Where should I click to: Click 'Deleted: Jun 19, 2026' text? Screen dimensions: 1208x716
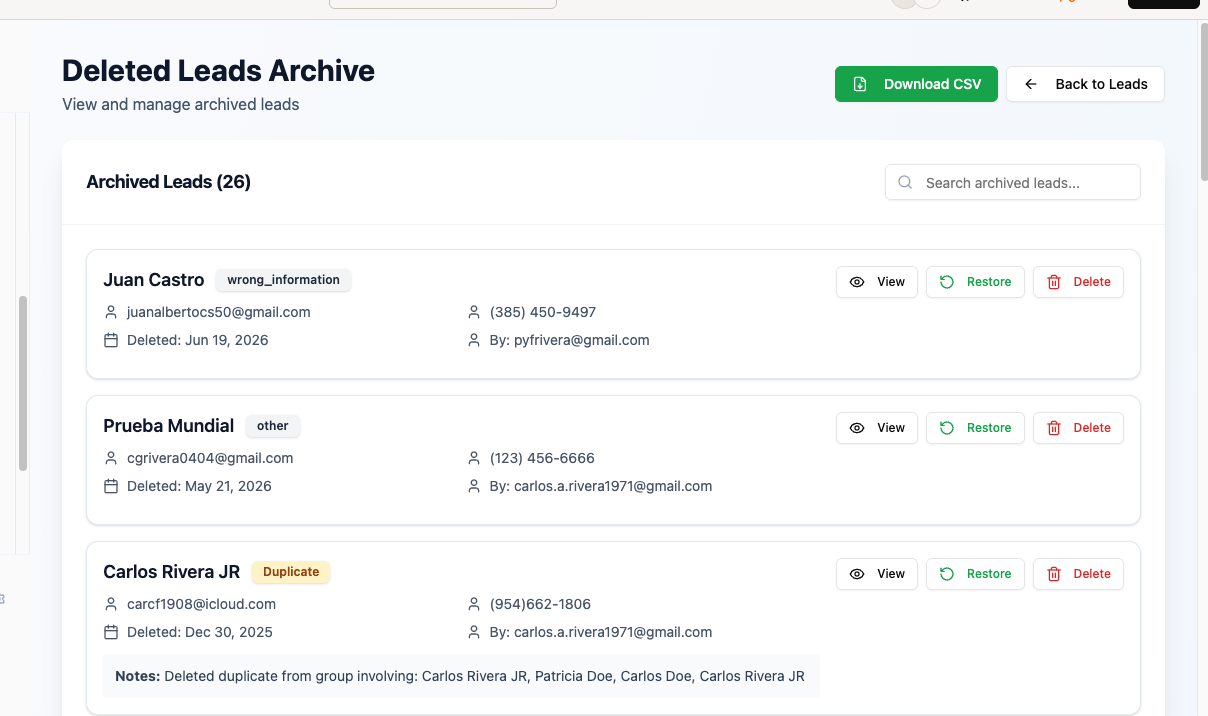tap(198, 340)
